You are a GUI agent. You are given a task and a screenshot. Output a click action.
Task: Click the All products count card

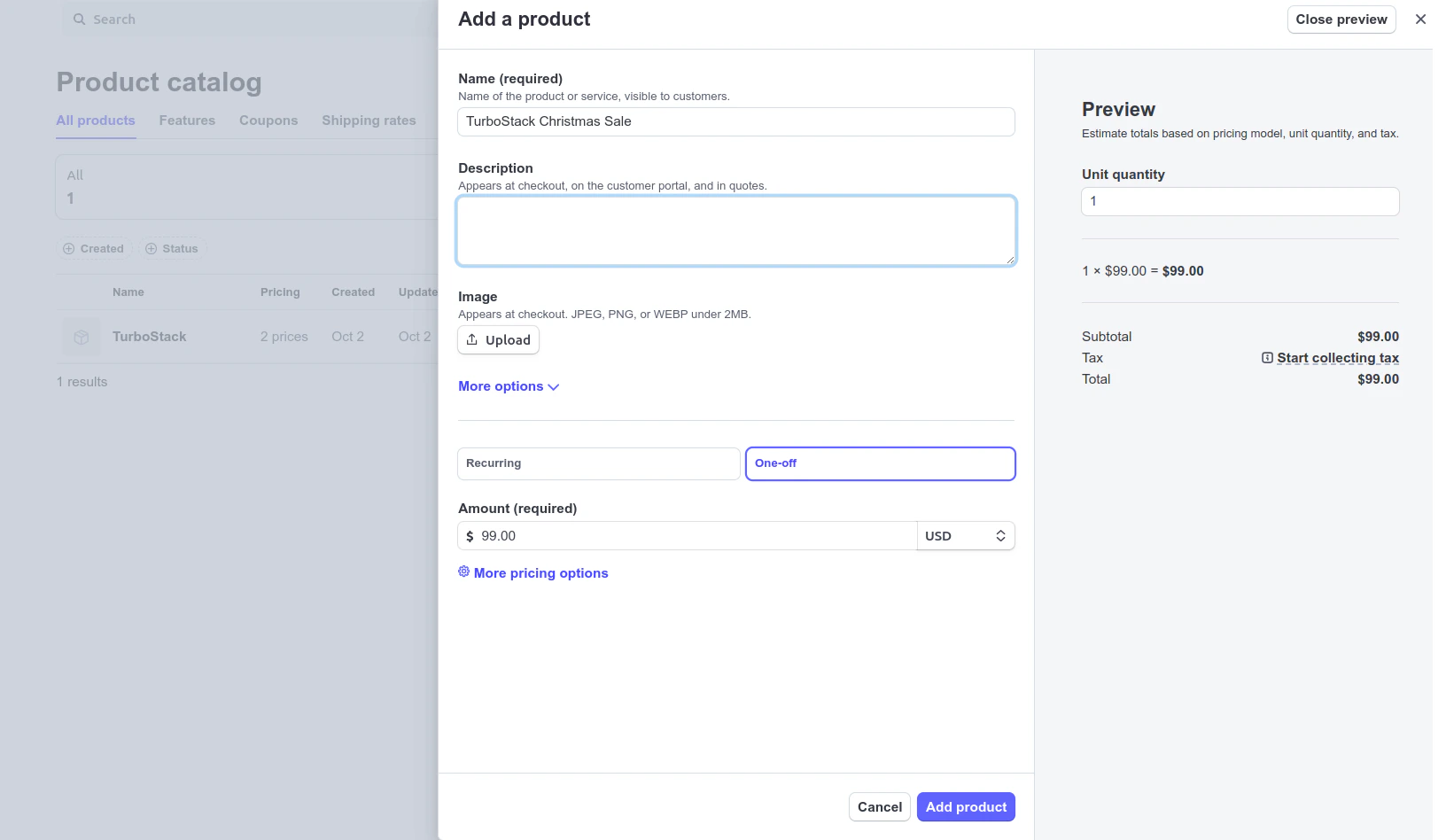coord(247,187)
